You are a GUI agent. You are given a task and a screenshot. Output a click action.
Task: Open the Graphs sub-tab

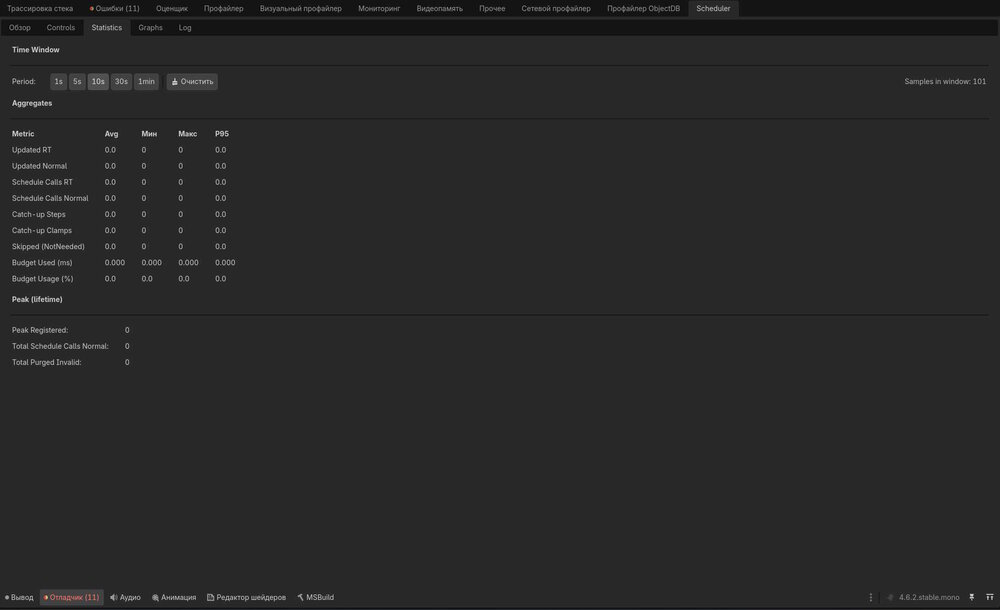pyautogui.click(x=151, y=27)
